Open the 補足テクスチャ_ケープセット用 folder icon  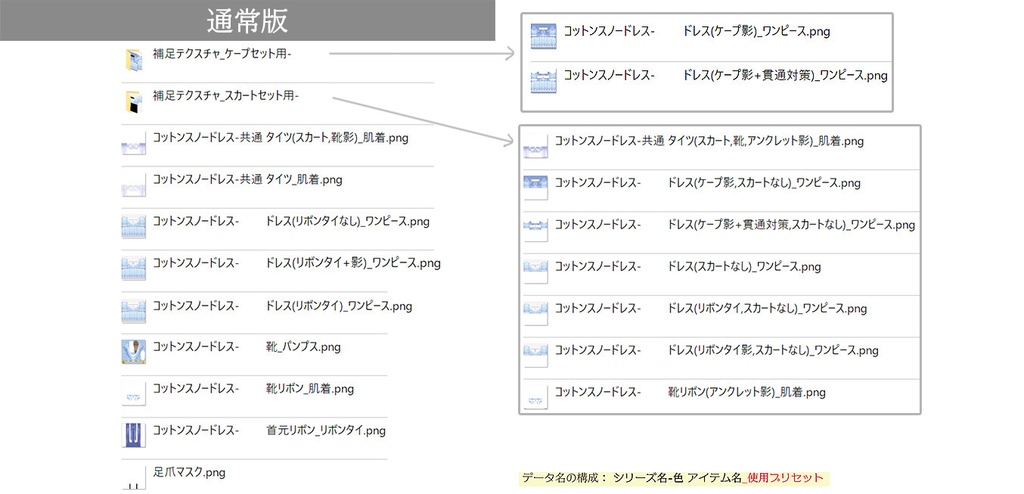click(134, 59)
